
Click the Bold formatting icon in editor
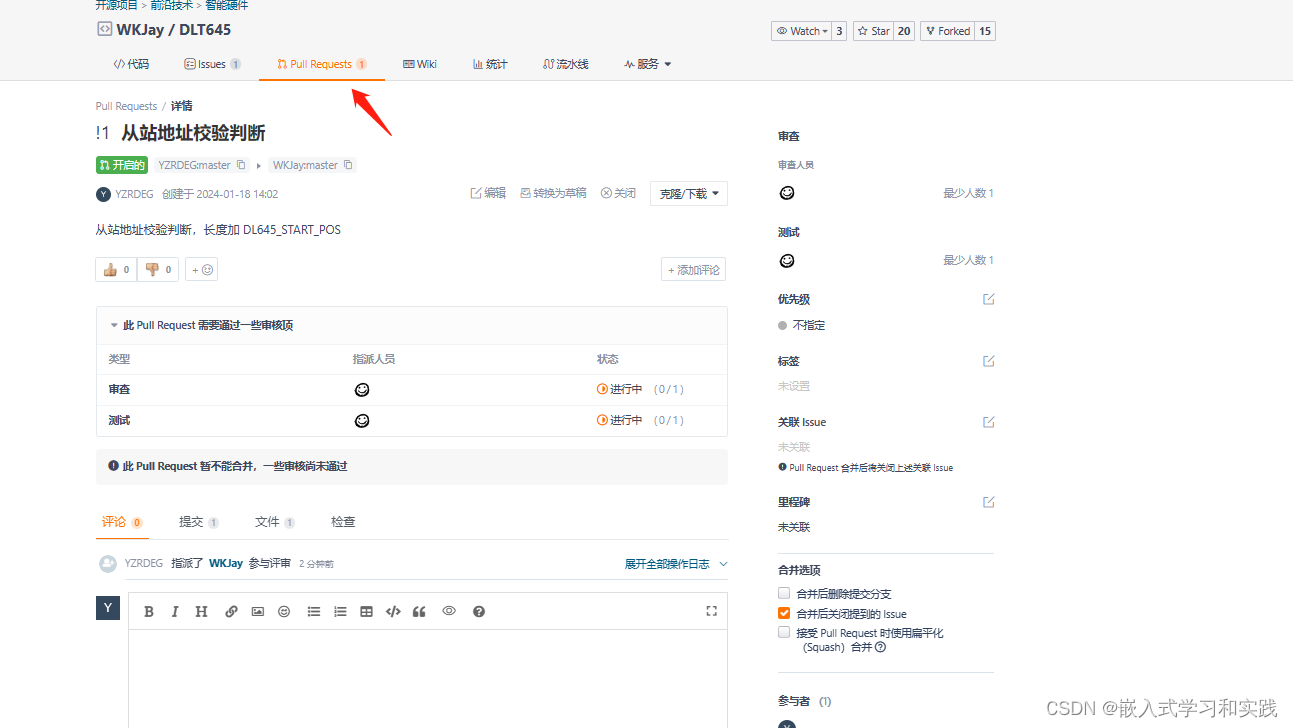[x=149, y=611]
